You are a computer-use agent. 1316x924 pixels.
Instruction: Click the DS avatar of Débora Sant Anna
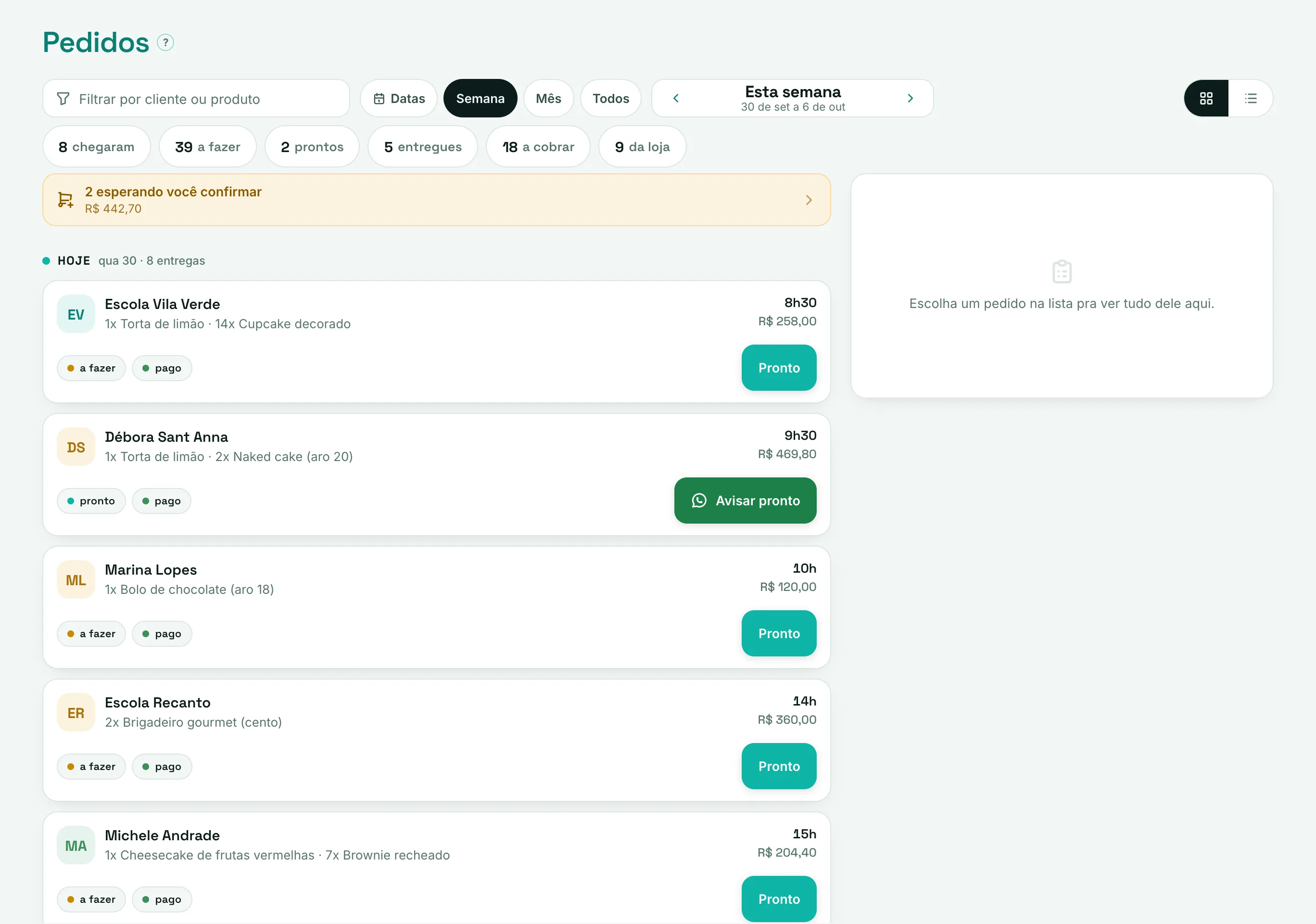click(76, 447)
